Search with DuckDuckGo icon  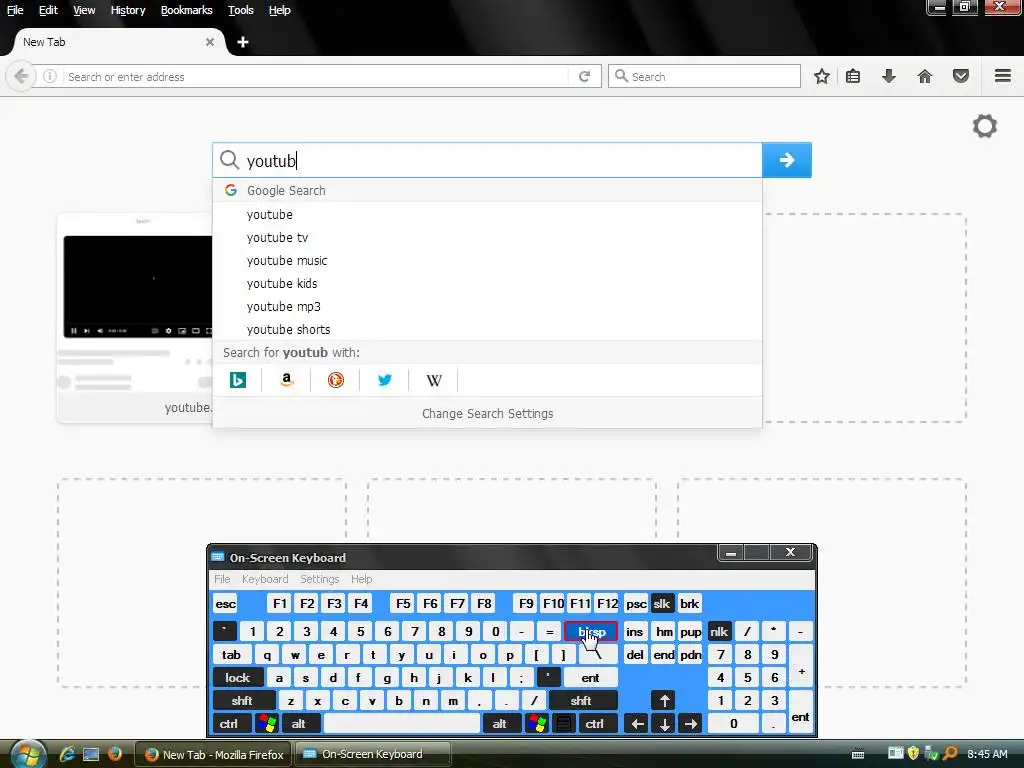[x=335, y=380]
